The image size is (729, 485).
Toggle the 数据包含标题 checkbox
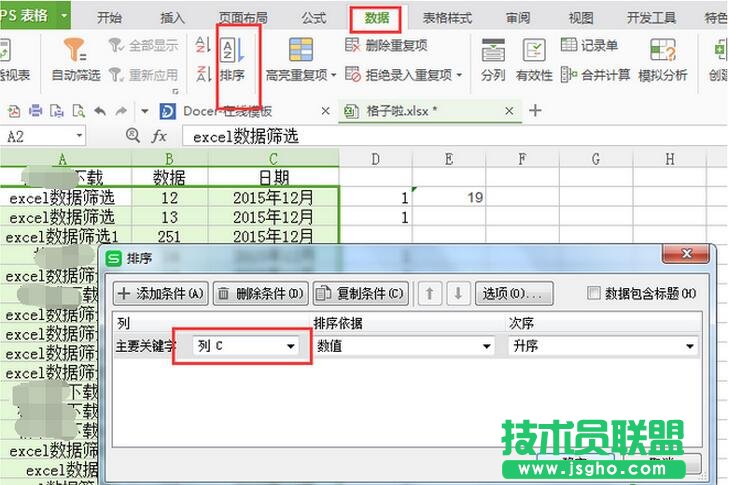595,293
